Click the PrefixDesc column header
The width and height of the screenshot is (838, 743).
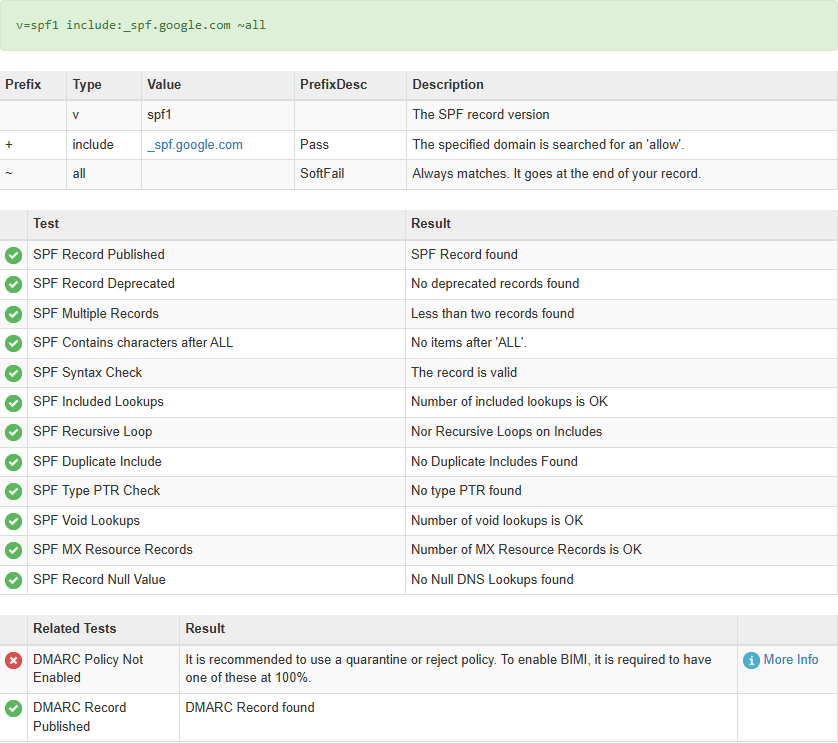pos(333,84)
